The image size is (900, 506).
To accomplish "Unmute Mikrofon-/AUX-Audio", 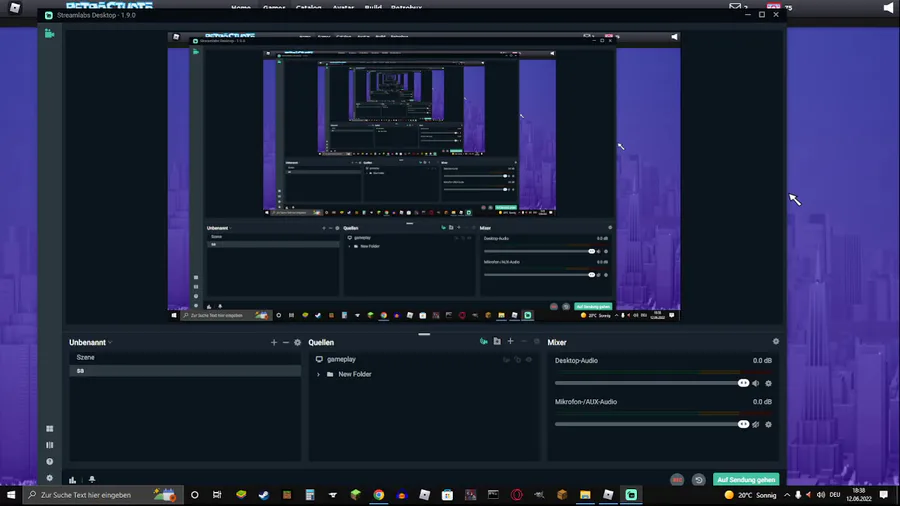I will (x=756, y=425).
